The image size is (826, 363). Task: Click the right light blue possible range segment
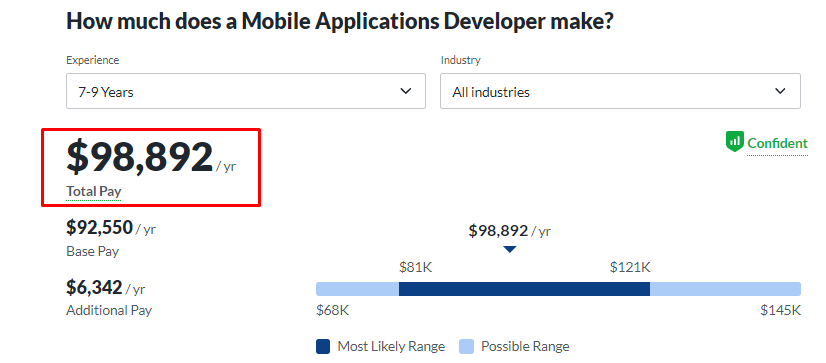point(725,289)
